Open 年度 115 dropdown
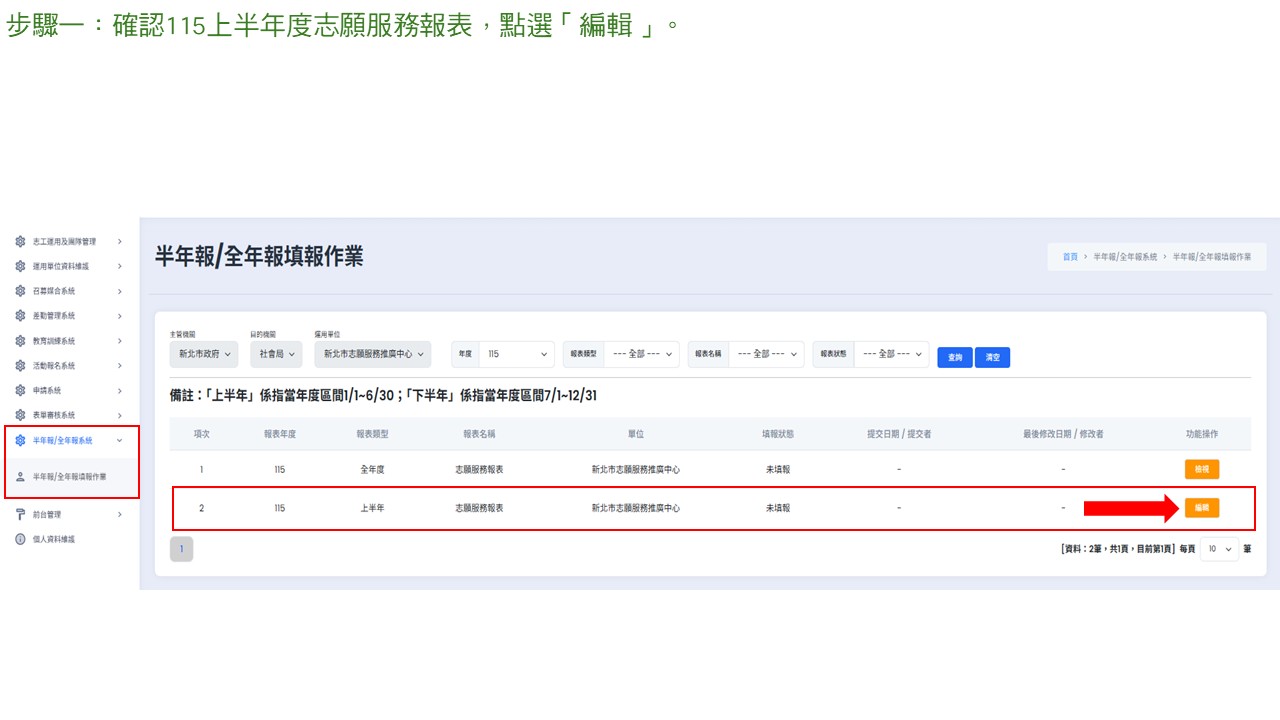Viewport: 1280px width, 720px height. tap(516, 354)
